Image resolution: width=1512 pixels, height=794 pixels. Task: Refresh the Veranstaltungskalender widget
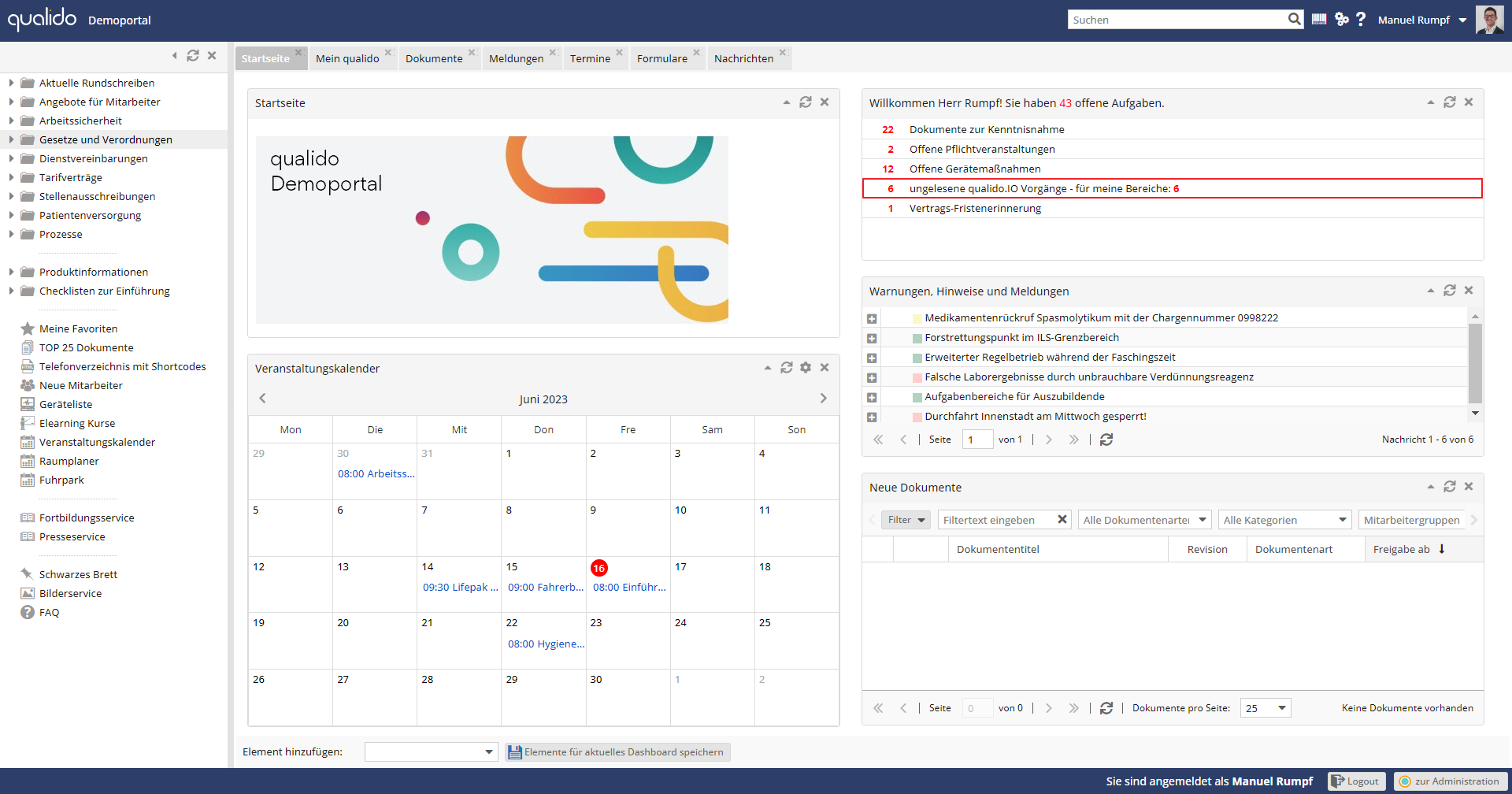coord(787,368)
